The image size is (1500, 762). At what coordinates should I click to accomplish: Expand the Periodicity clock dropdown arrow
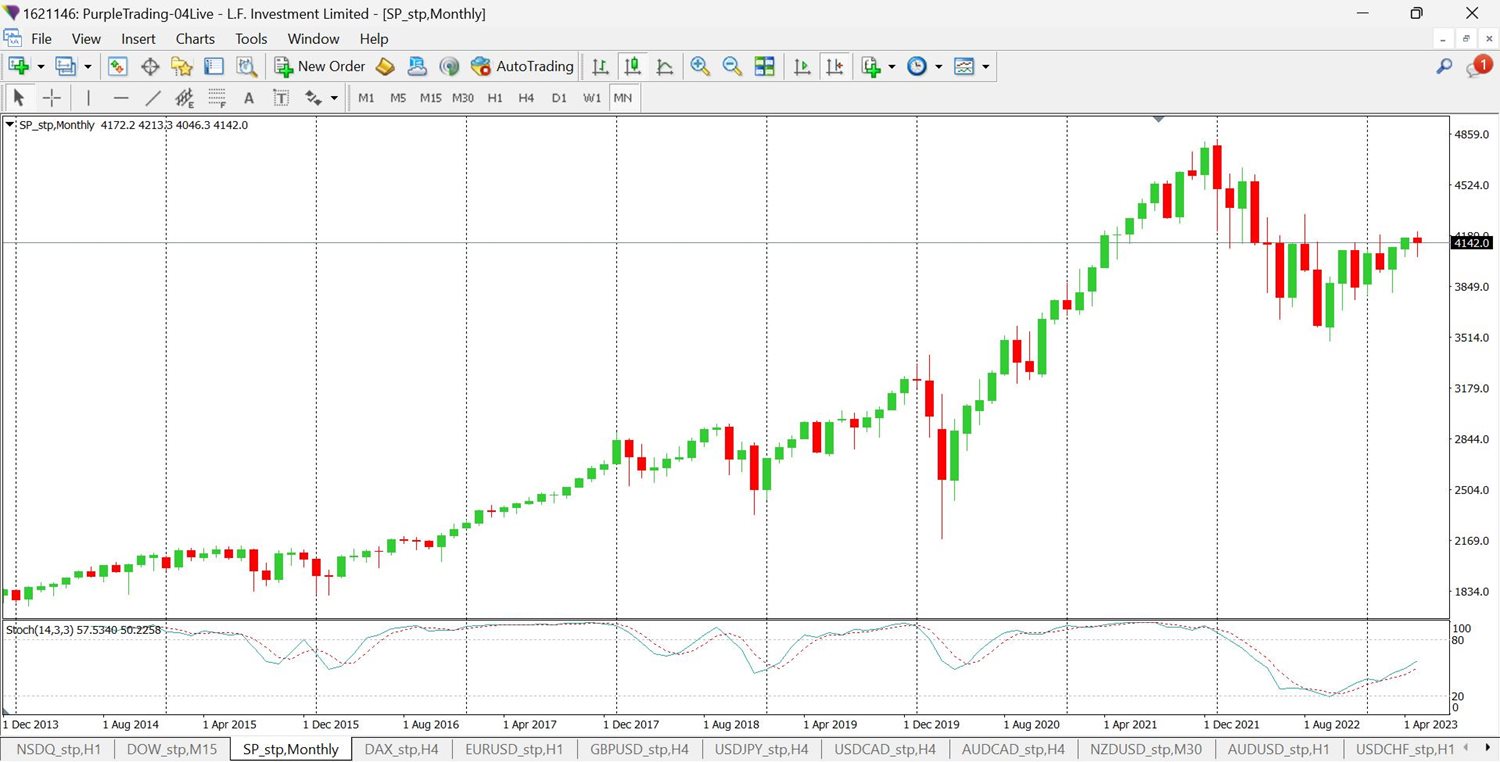tap(938, 67)
